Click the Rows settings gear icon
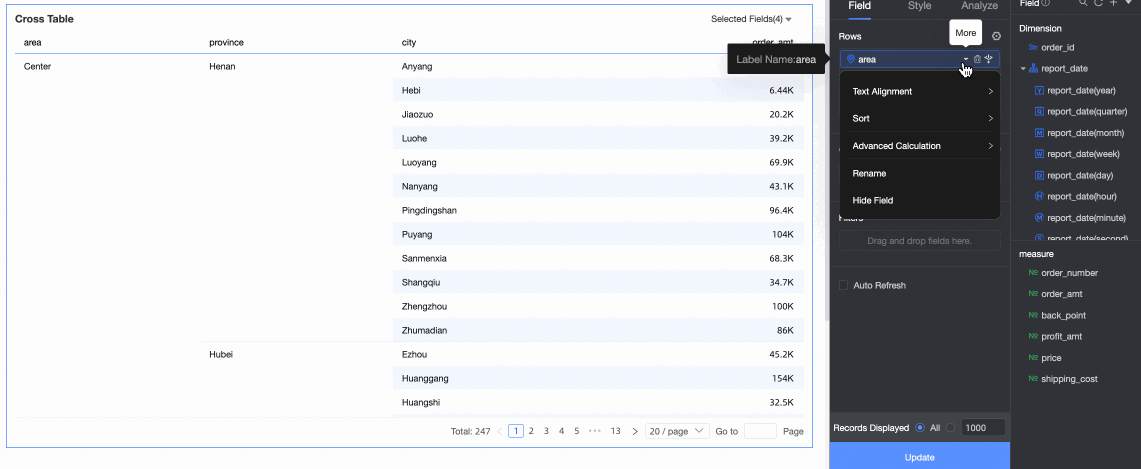Viewport: 1141px width, 469px height. pos(996,36)
